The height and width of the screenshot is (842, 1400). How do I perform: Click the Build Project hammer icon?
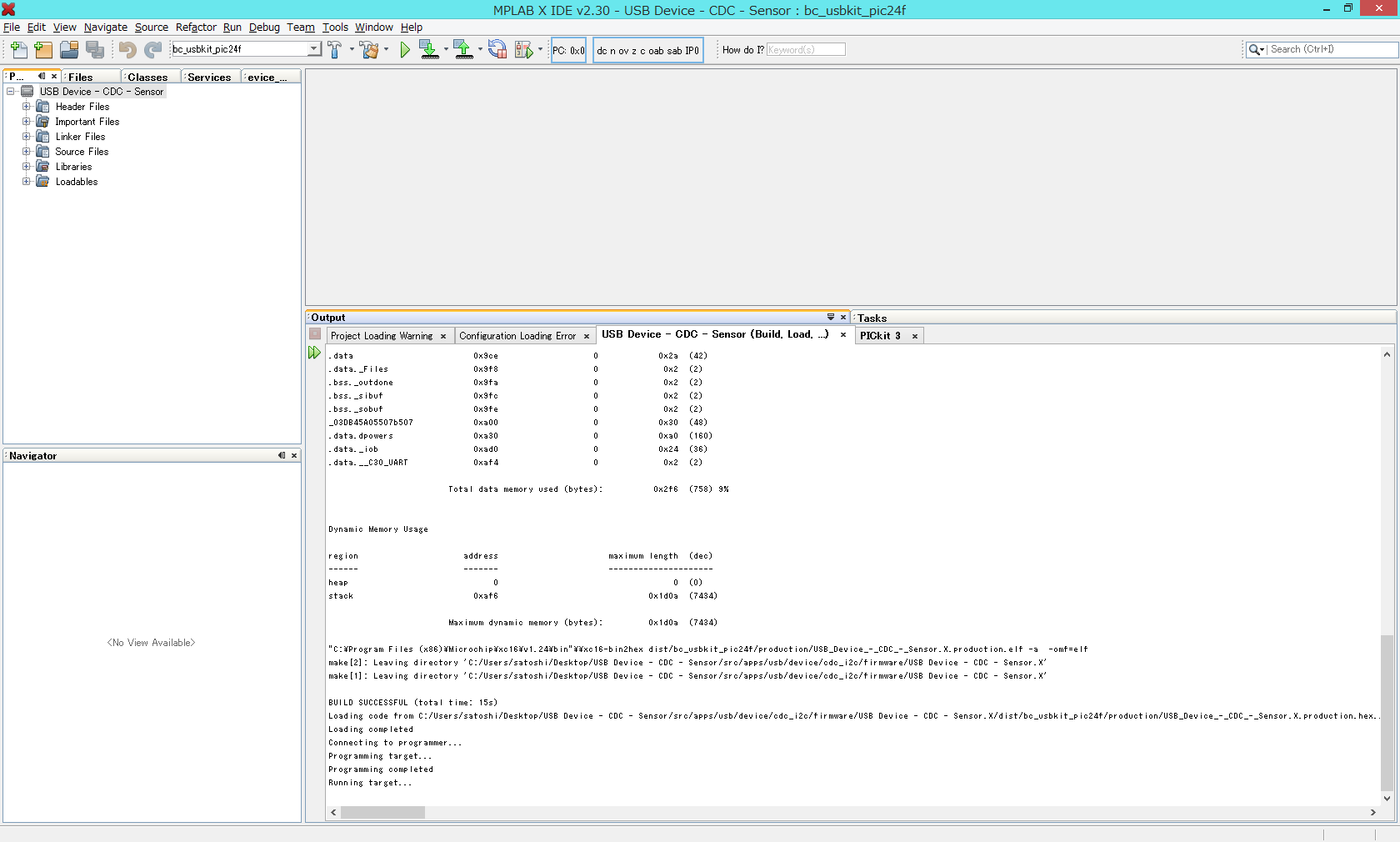tap(335, 50)
